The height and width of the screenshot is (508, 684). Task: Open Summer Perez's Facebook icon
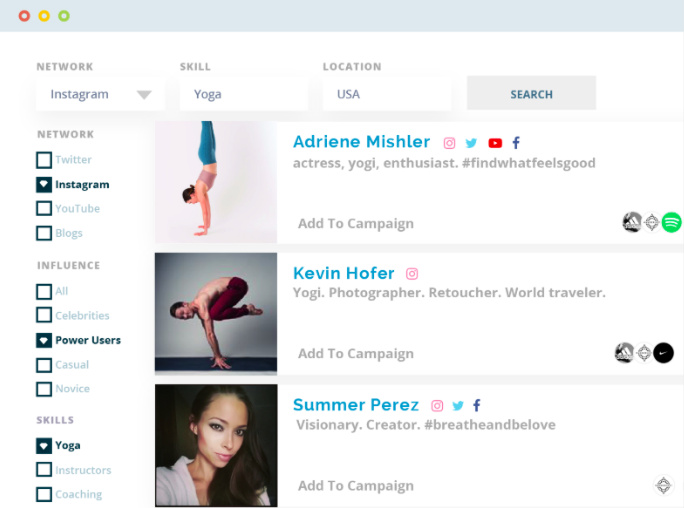pos(477,406)
